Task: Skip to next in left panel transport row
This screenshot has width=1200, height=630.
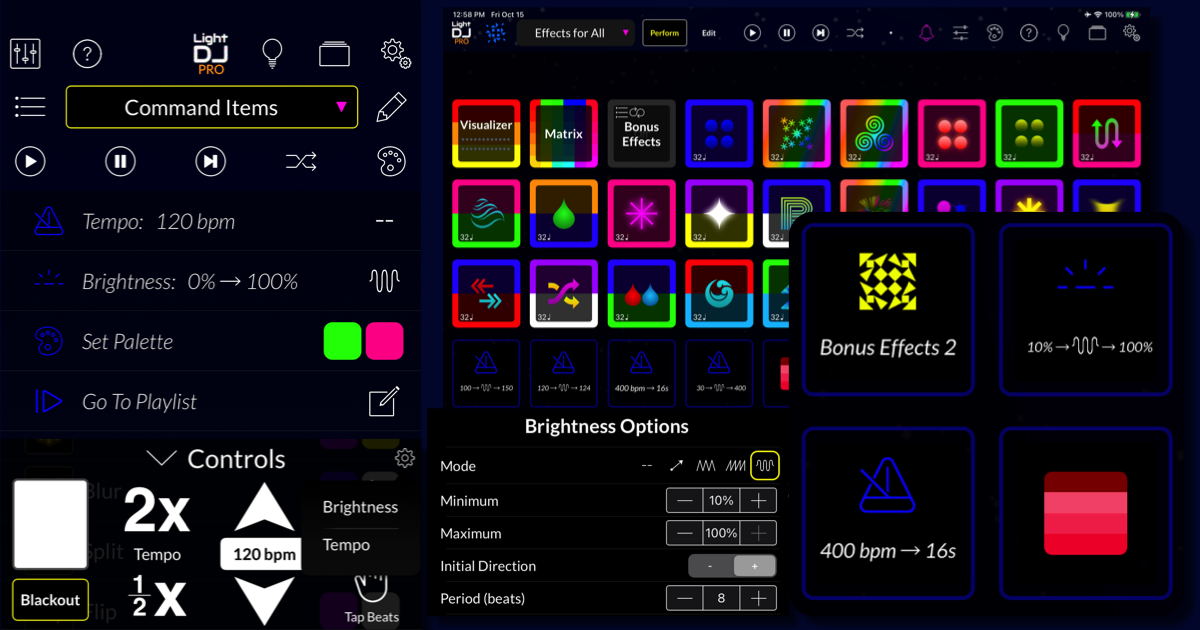Action: (x=210, y=161)
